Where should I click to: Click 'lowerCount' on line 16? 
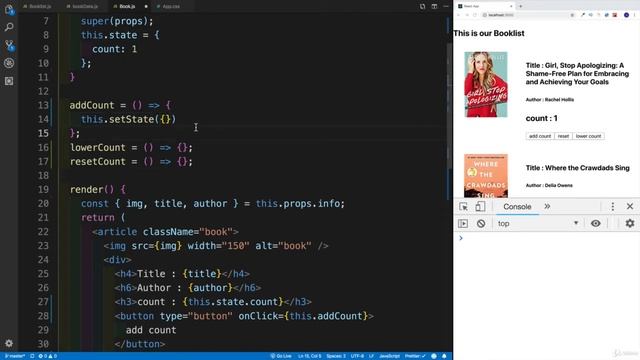(x=98, y=147)
